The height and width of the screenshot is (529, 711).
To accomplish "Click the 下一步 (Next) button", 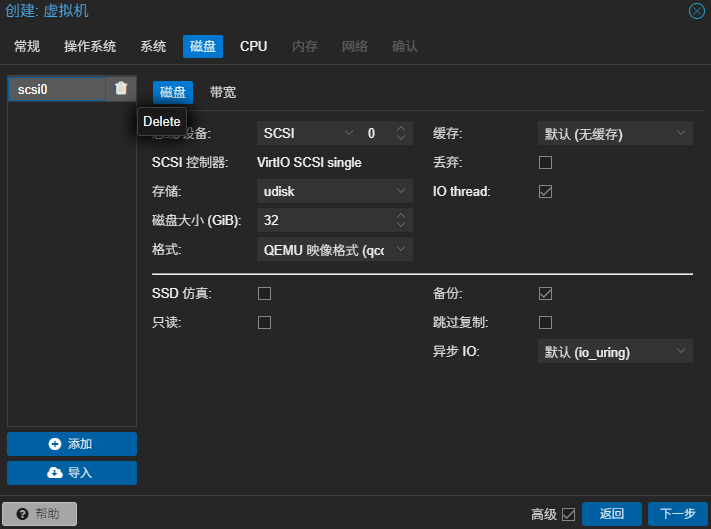I will [677, 514].
